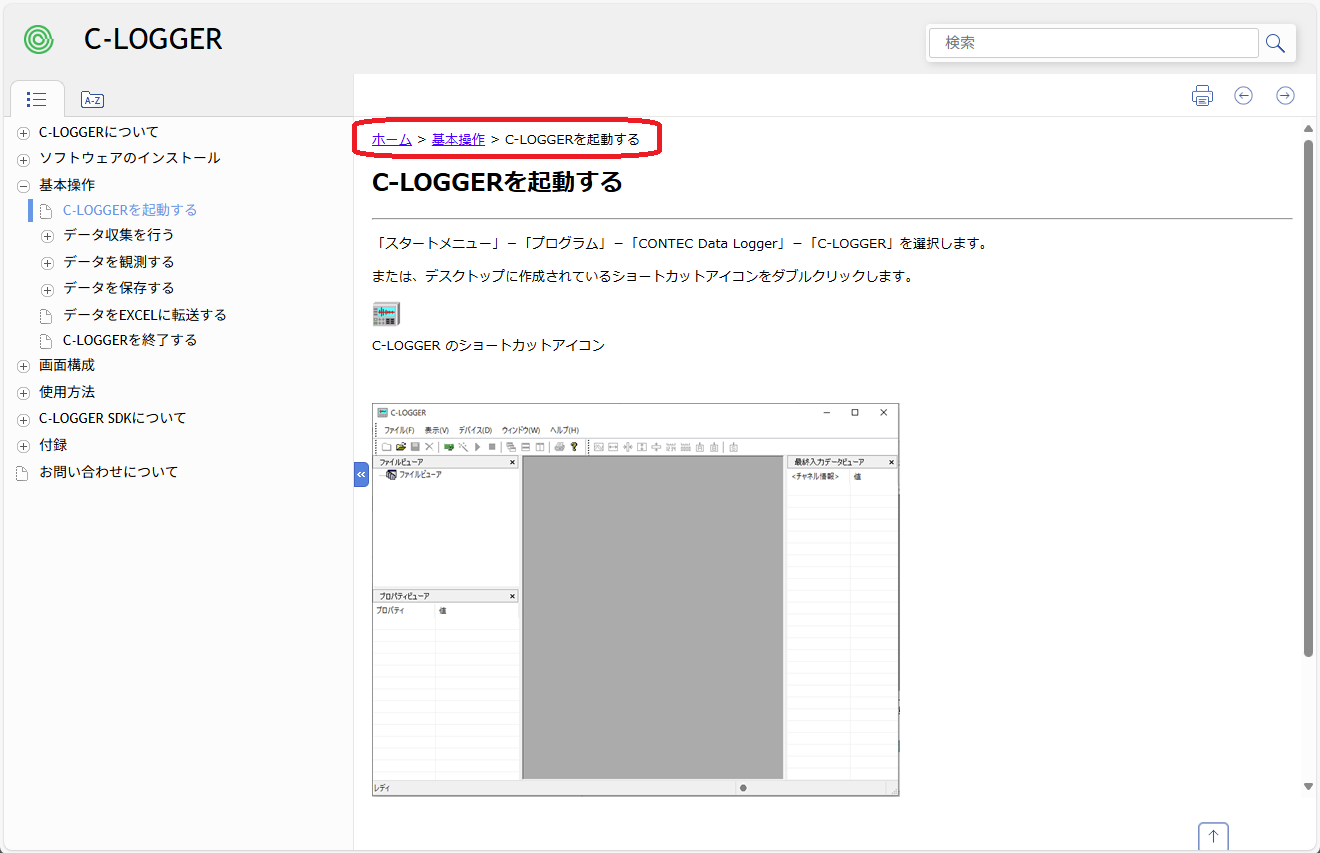Click the magnifier search icon
Screen dimensions: 1320x853
click(1275, 43)
